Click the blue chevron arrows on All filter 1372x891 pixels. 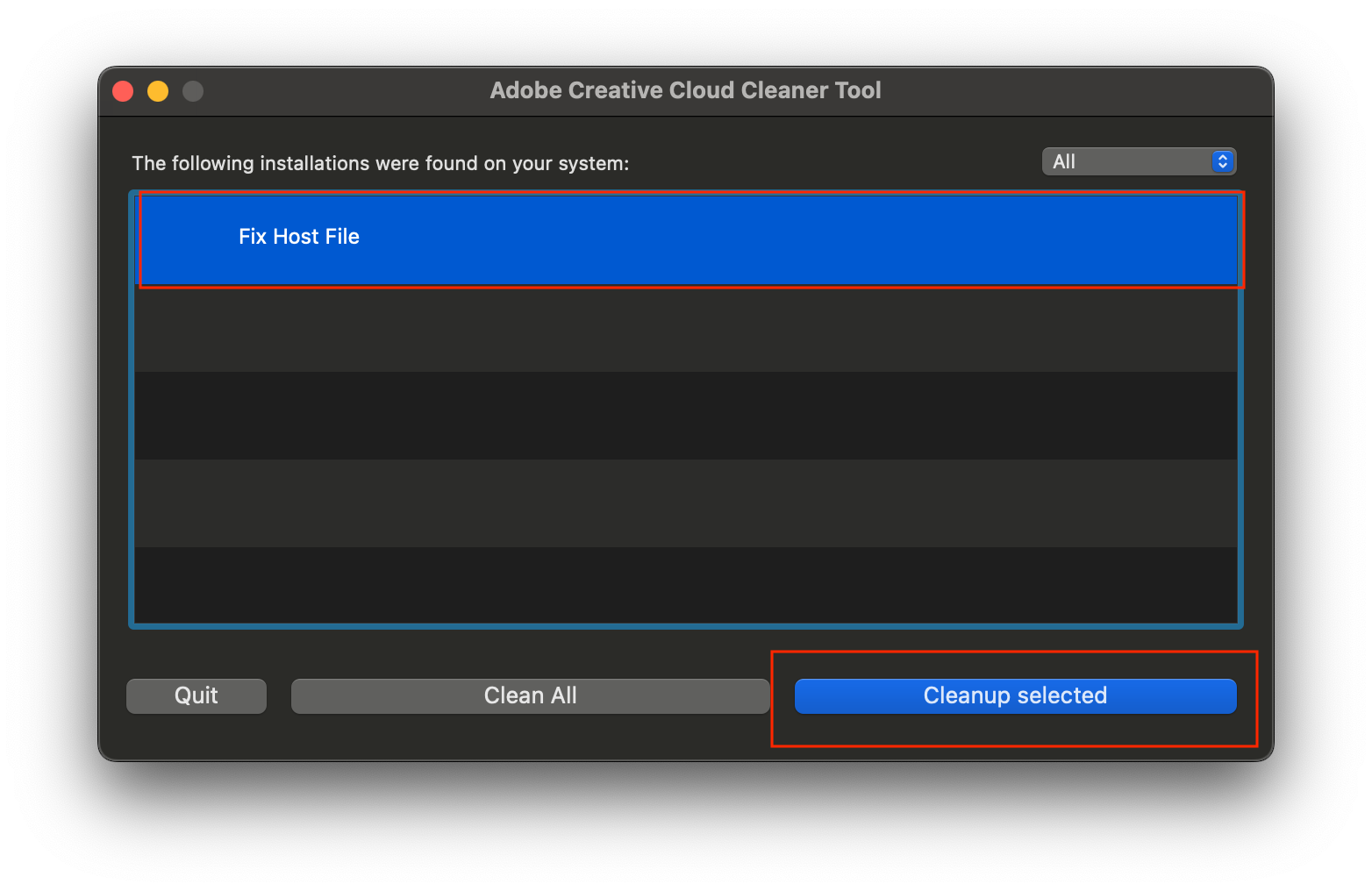point(1222,161)
